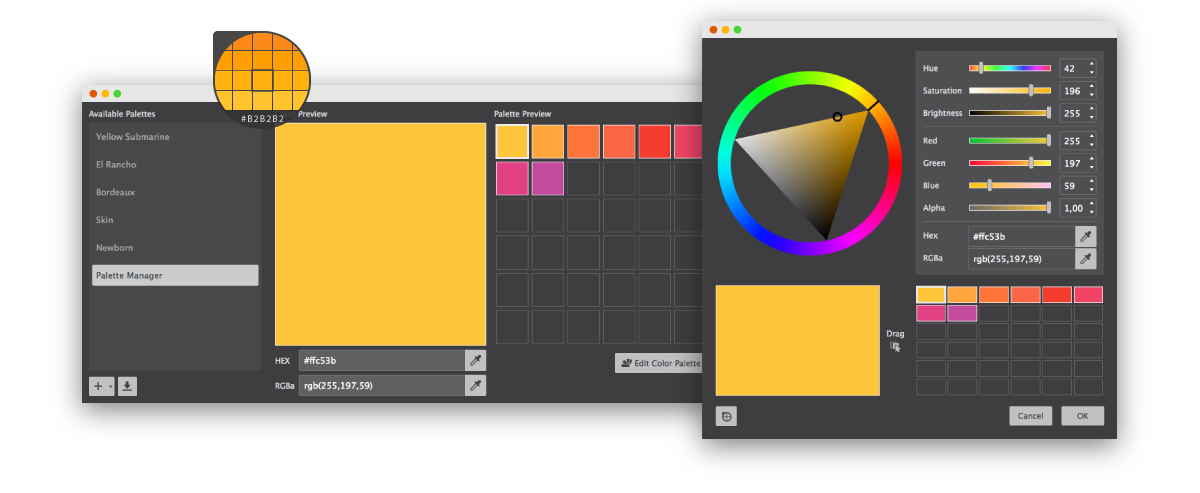Click the Red value stepper arrows
Viewport: 1200px width, 493px height.
tap(1091, 140)
